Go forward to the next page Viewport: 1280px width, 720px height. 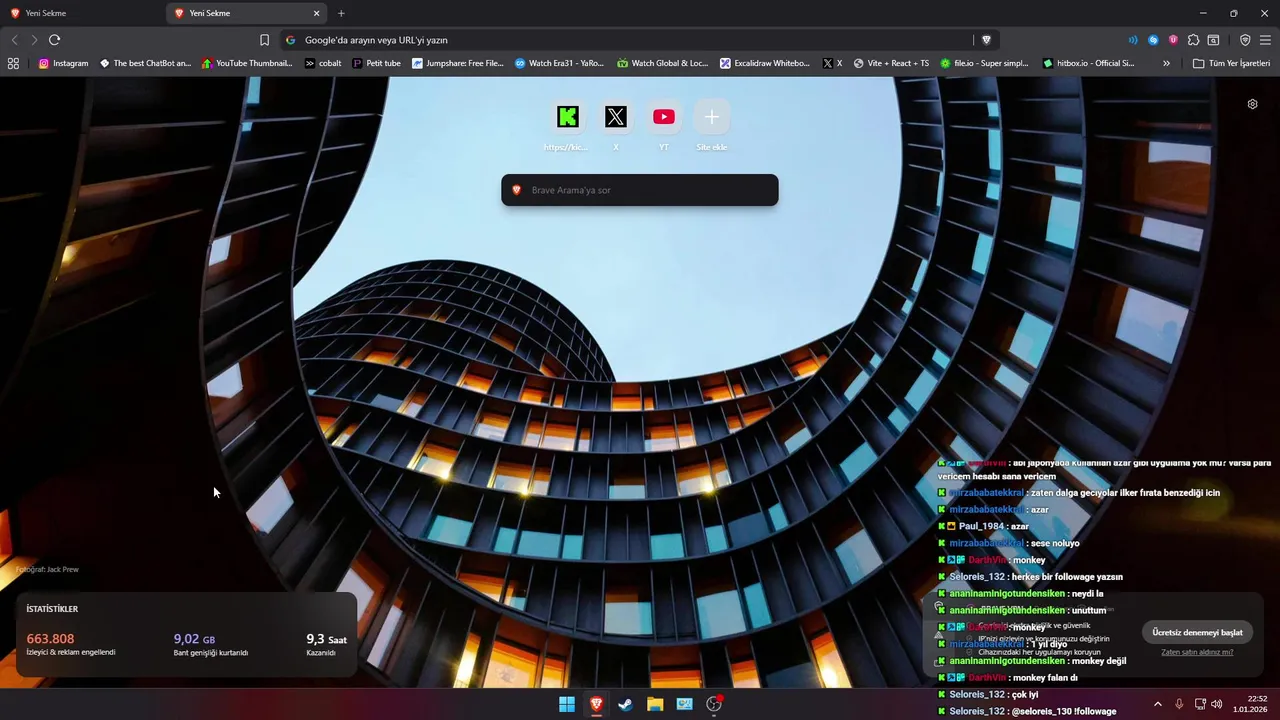[34, 40]
